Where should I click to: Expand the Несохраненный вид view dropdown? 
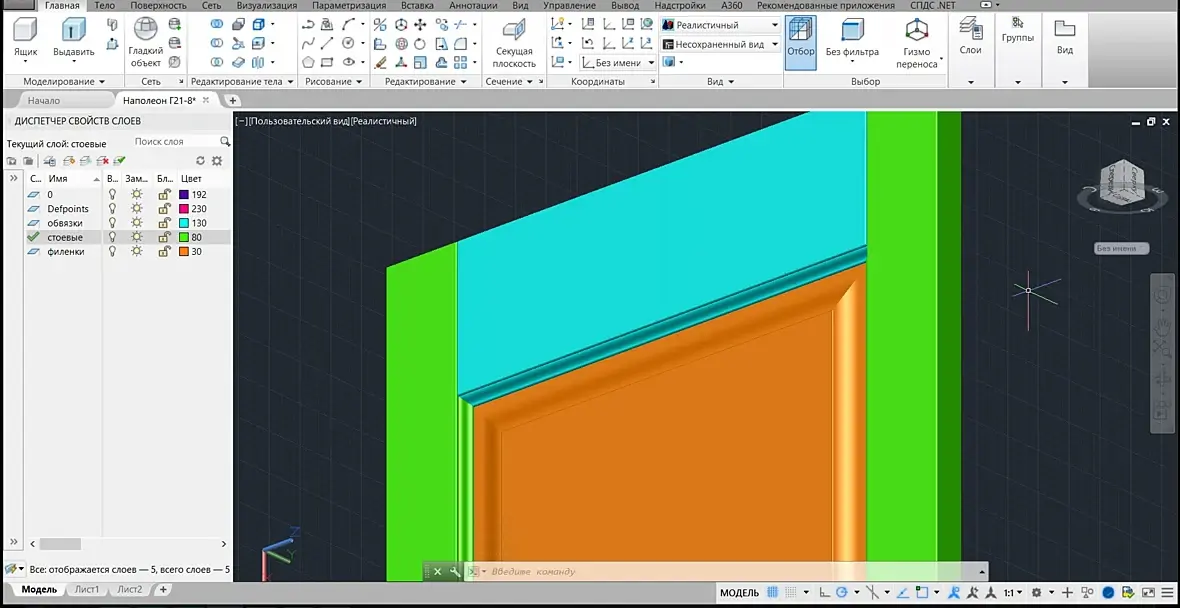720,44
